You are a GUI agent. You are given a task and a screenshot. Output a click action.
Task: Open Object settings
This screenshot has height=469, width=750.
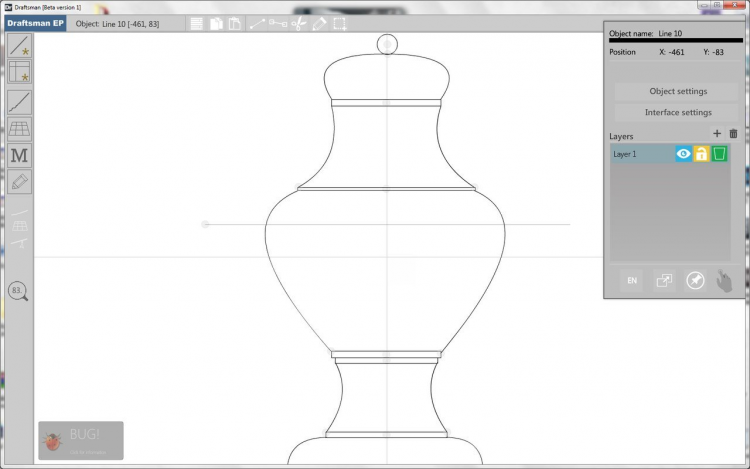tap(678, 91)
